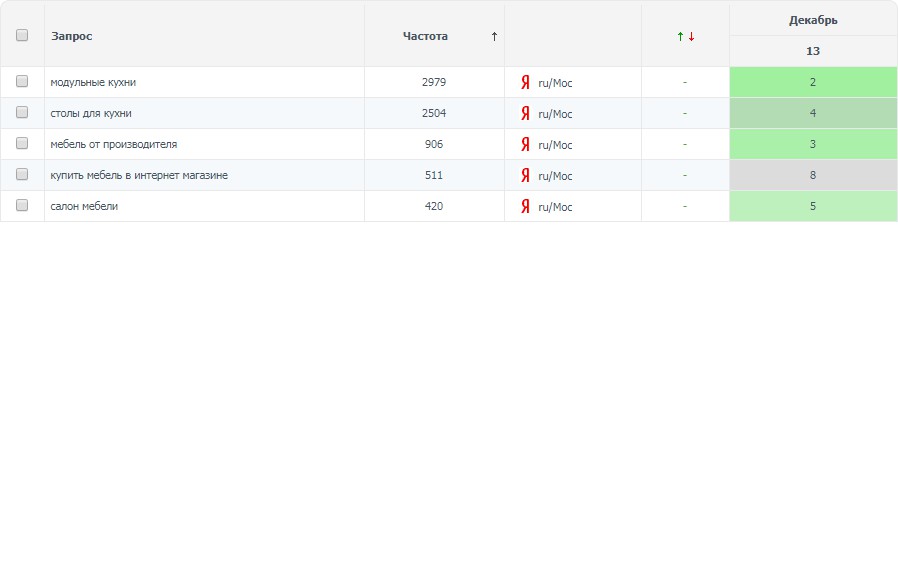
Task: Click the frequency value 2504
Action: click(x=434, y=113)
